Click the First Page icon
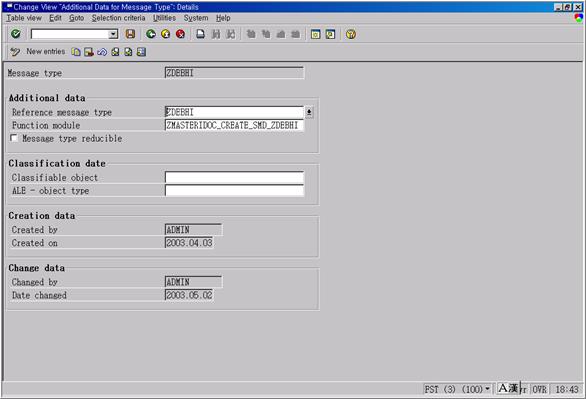 (x=251, y=34)
